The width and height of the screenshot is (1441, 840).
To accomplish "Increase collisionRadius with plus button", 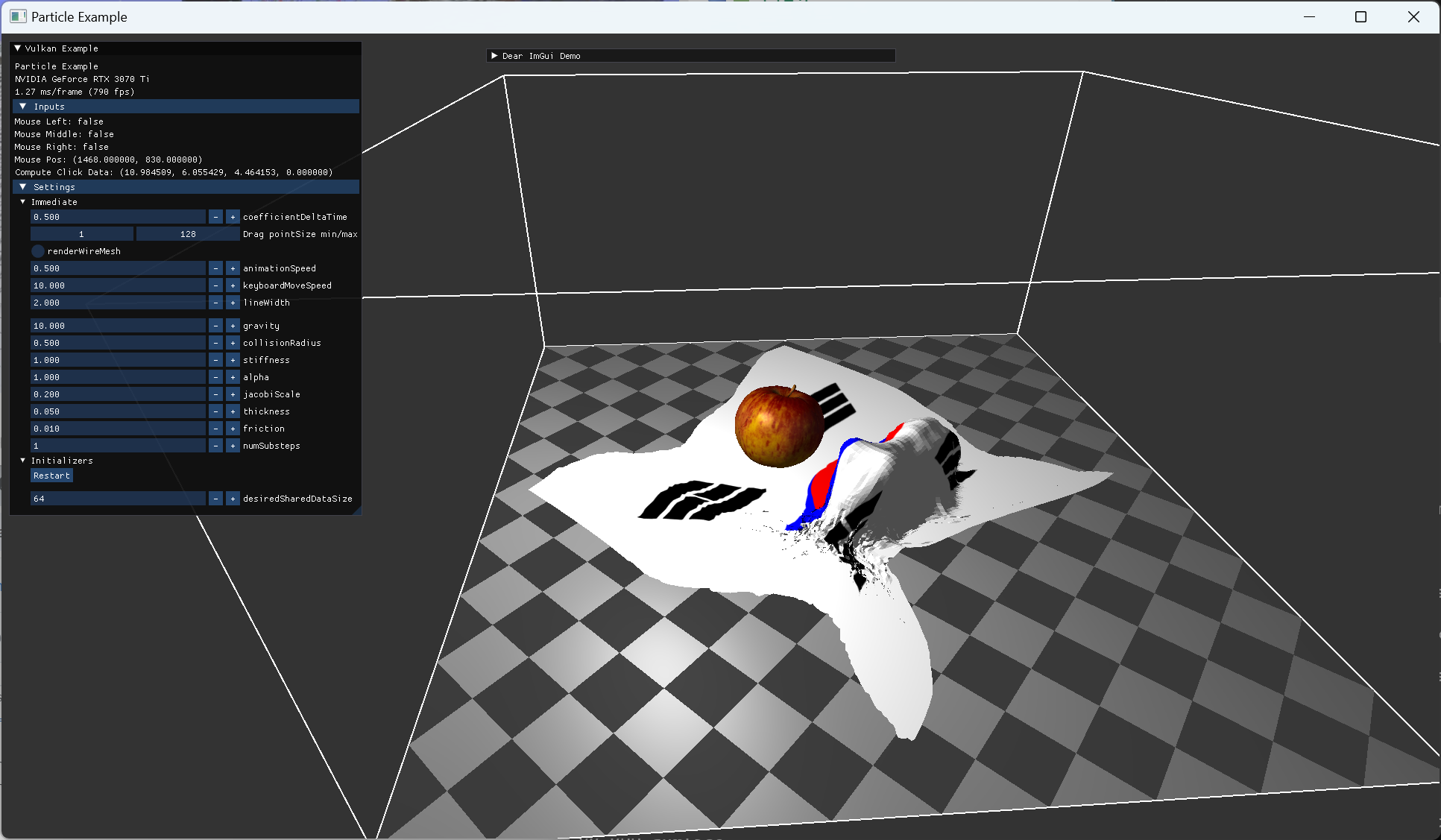I will click(x=233, y=343).
